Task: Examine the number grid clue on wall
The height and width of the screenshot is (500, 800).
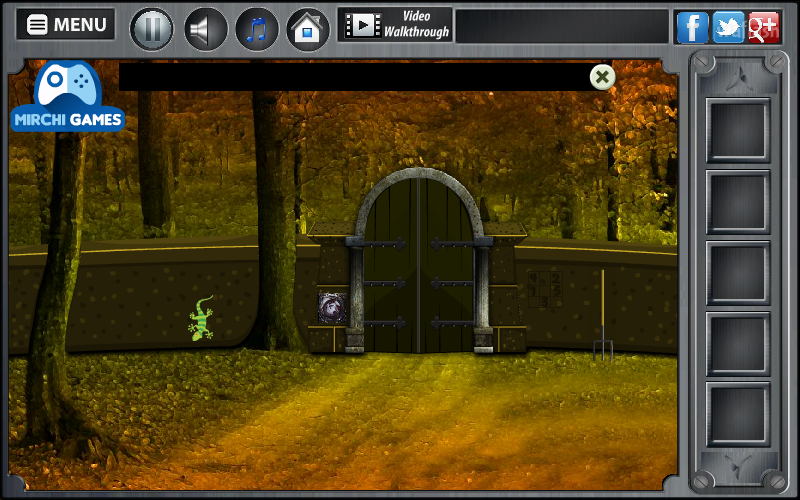Action: 545,289
